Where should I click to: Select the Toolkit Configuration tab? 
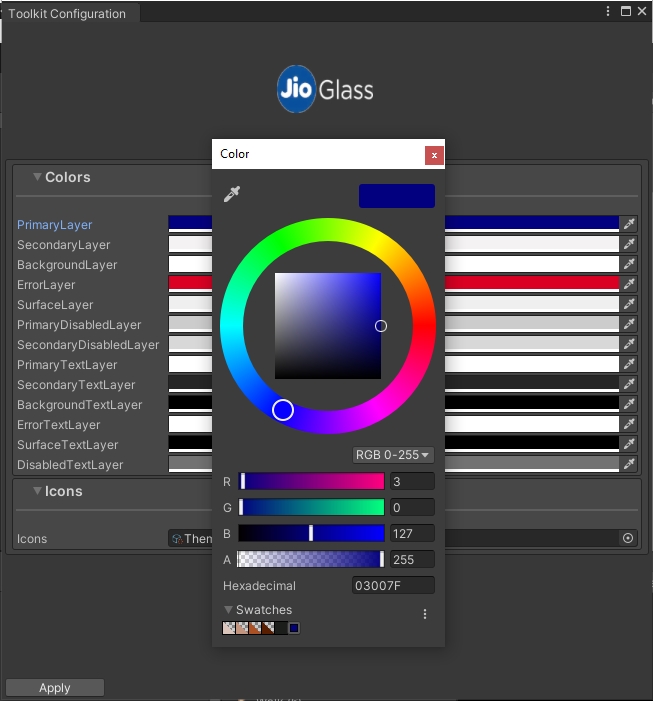[67, 14]
